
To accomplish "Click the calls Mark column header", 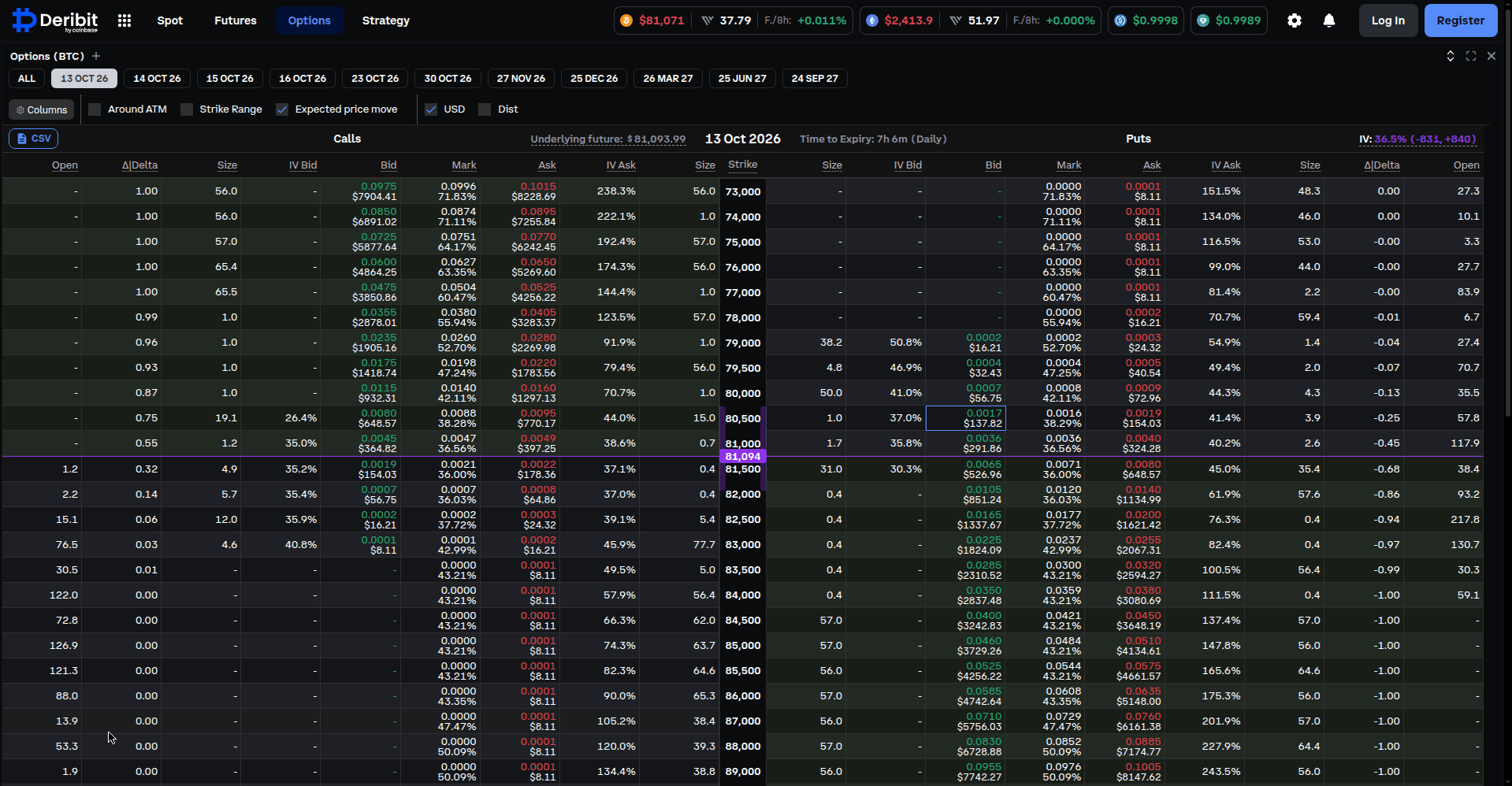I will point(464,165).
